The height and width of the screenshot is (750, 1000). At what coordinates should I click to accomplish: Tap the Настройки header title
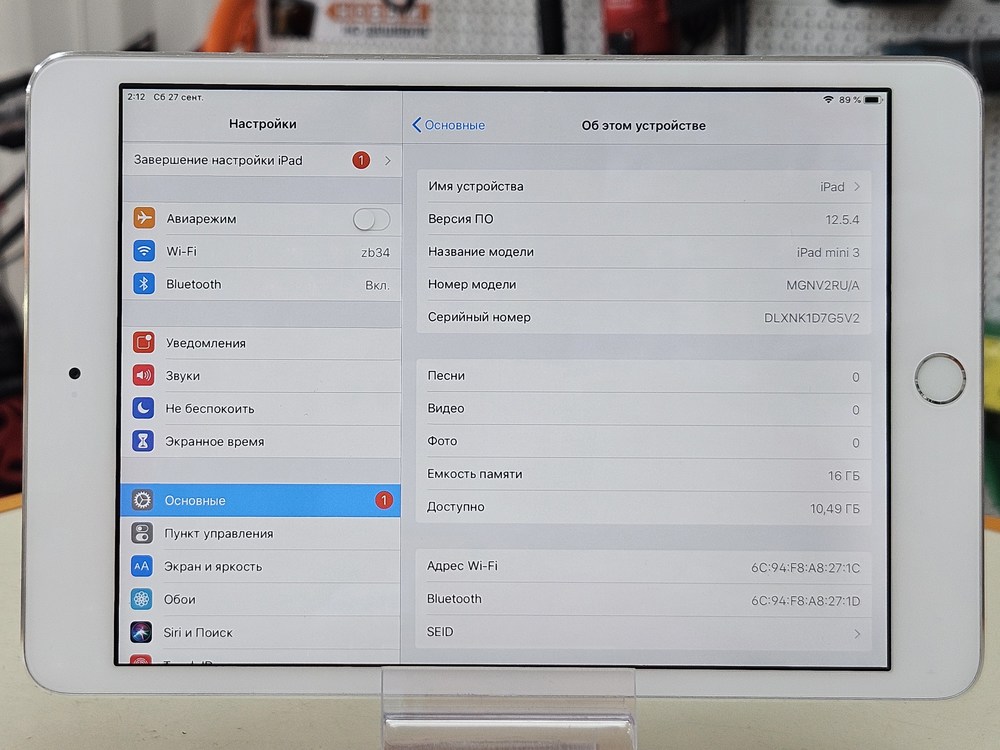click(262, 124)
